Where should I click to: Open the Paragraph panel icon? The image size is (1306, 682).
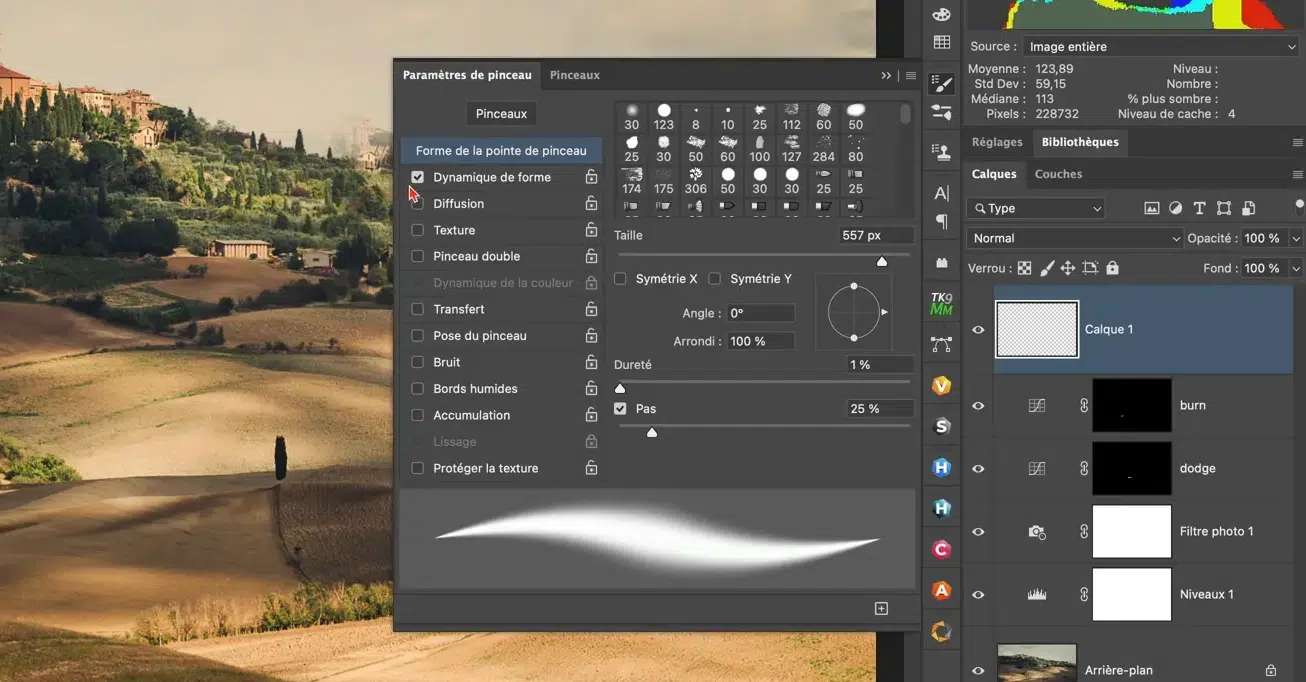pos(941,221)
